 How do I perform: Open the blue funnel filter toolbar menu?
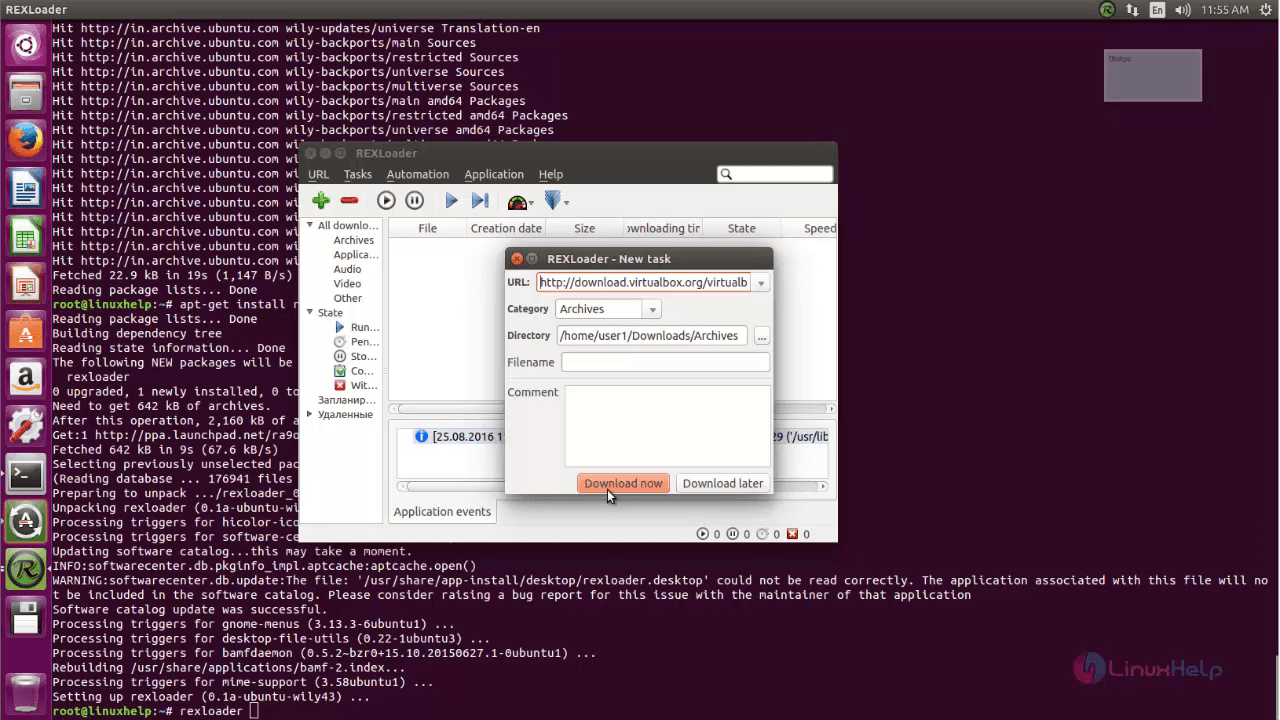(x=555, y=201)
